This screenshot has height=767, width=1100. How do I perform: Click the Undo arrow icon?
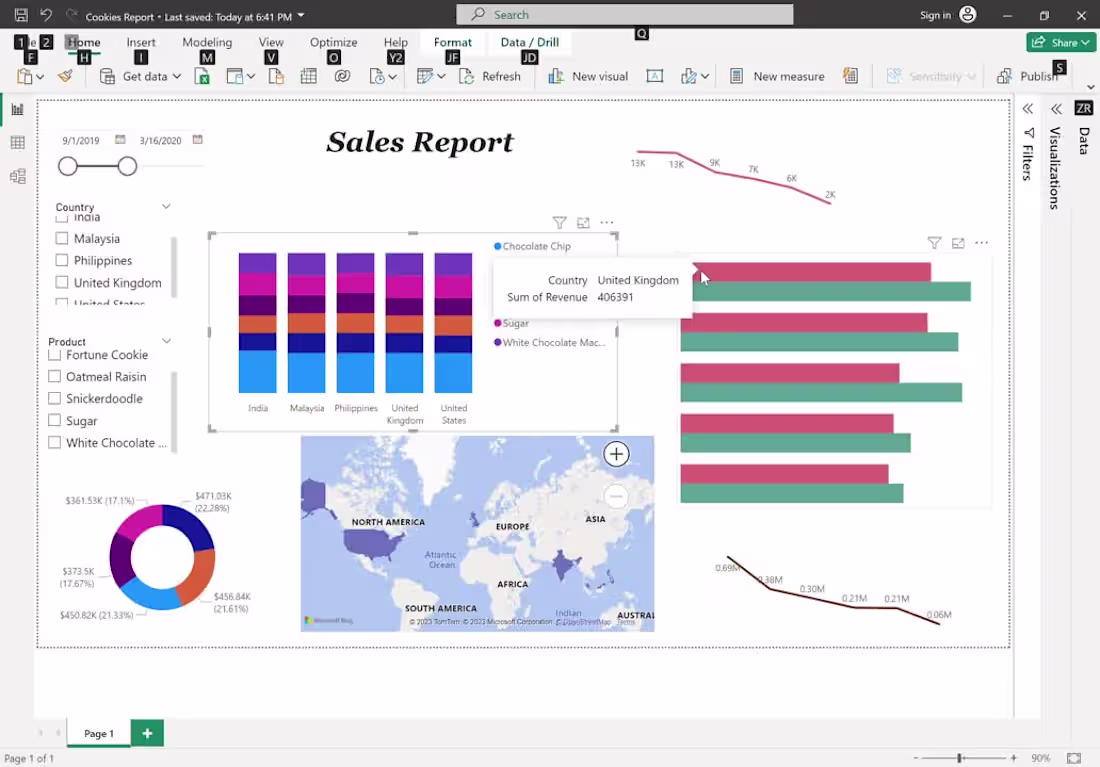tap(46, 15)
